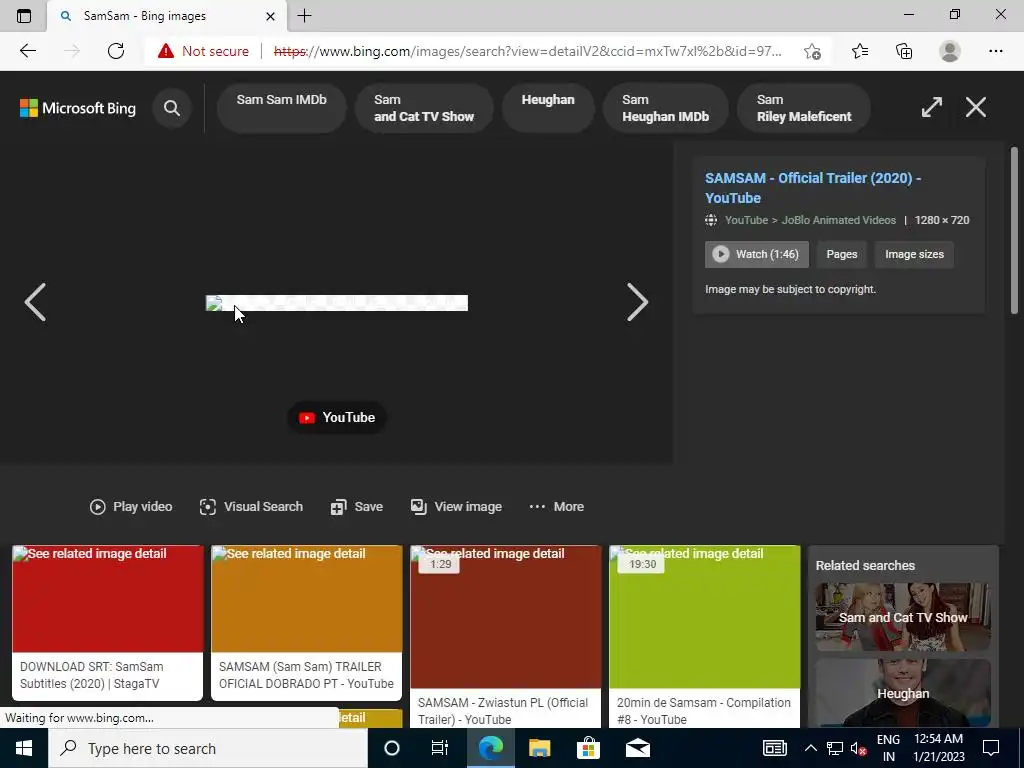Open the tab actions menu icon
1024x768 pixels.
24,16
